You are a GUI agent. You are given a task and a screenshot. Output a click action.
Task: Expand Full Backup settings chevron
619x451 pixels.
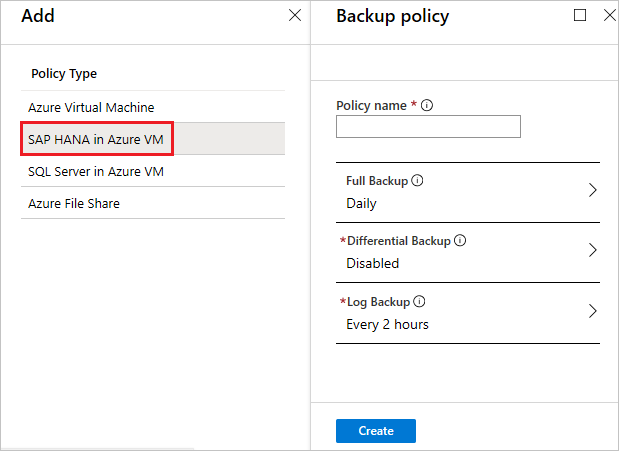coord(592,190)
